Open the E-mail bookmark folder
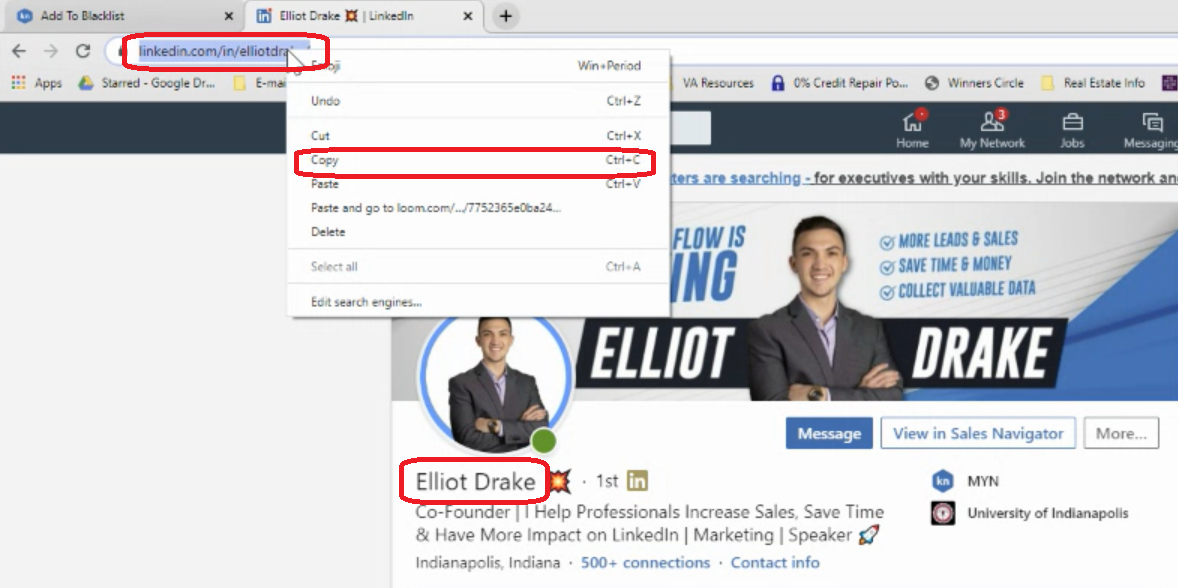The image size is (1178, 588). coord(259,83)
